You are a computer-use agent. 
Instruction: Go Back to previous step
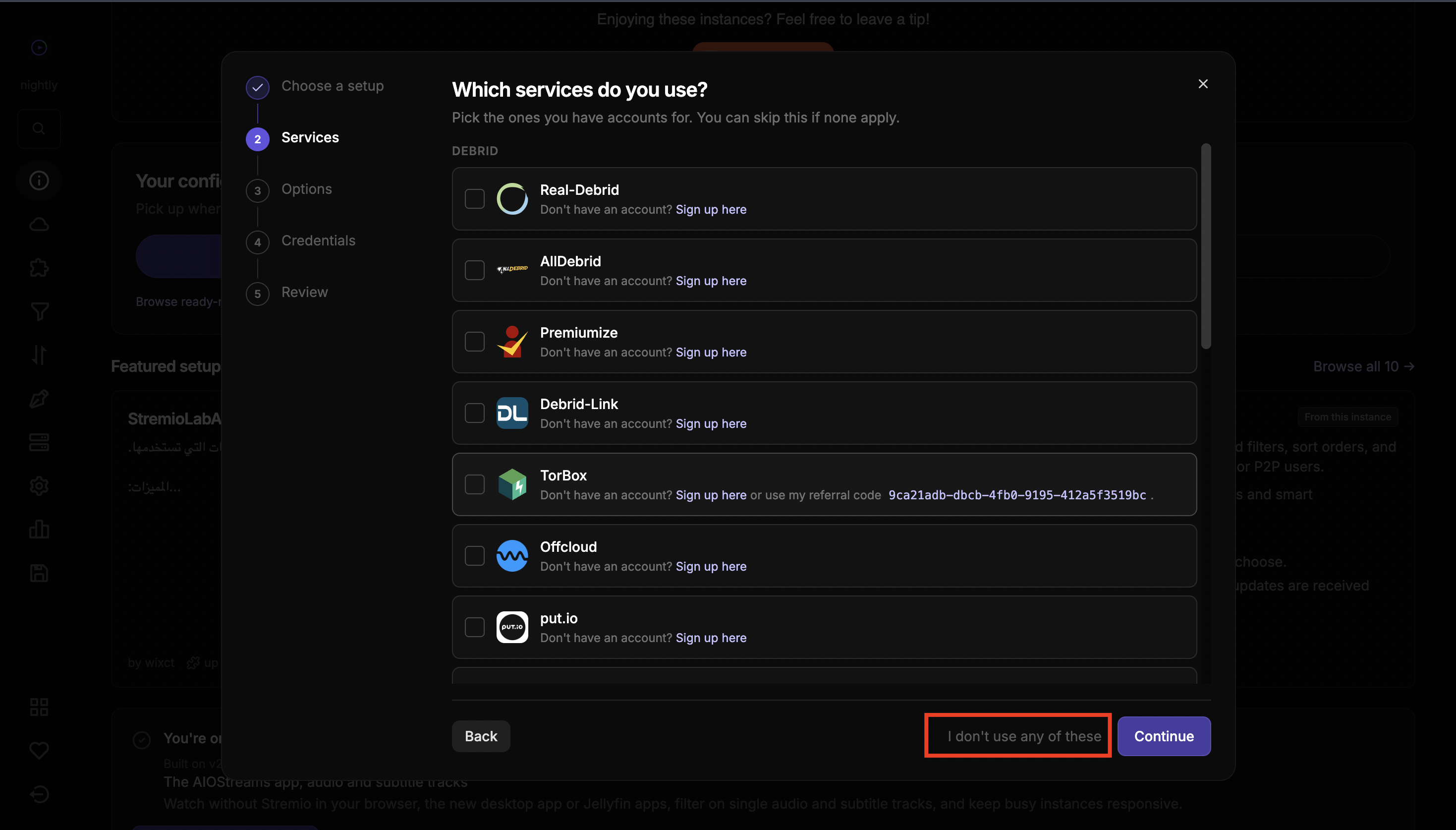tap(481, 736)
